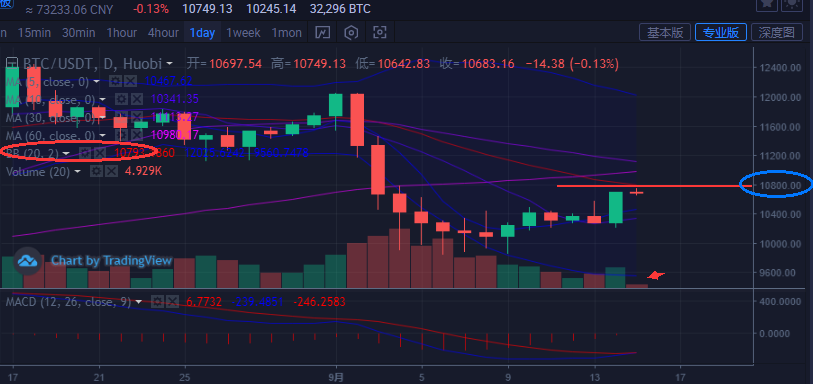Open settings gear for MA (30, close, 0)

[121, 117]
